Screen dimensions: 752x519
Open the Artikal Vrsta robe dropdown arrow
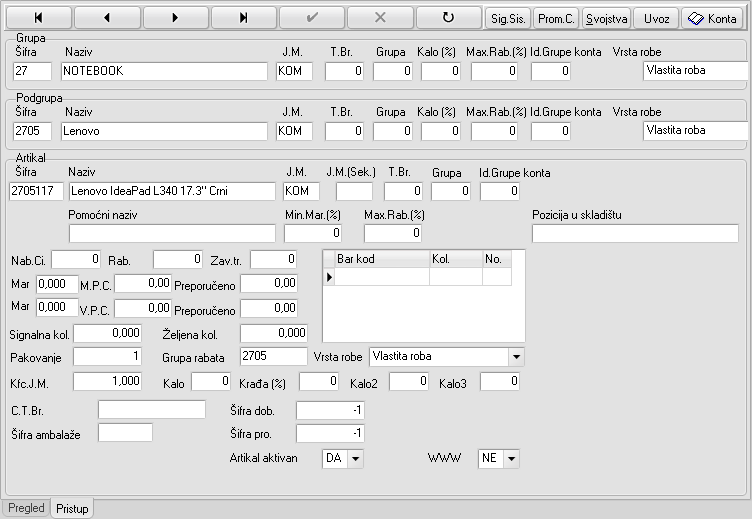click(516, 356)
